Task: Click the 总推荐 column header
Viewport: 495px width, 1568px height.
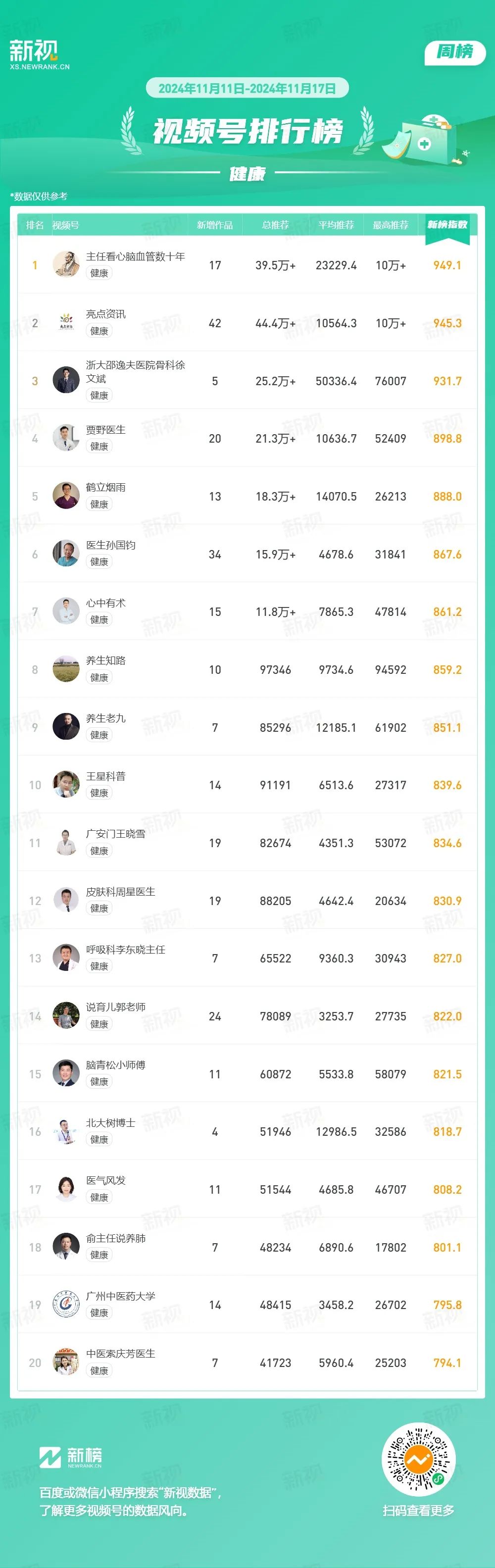Action: click(x=275, y=225)
